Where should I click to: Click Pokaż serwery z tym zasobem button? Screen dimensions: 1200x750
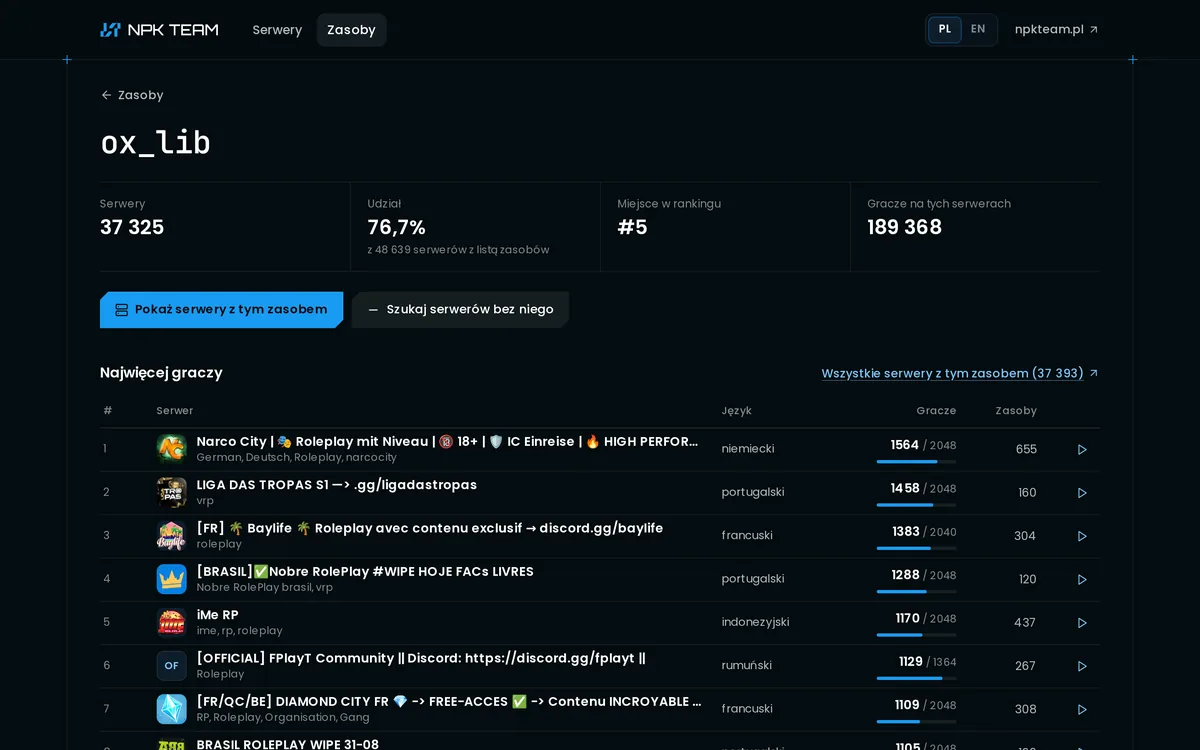(x=221, y=310)
